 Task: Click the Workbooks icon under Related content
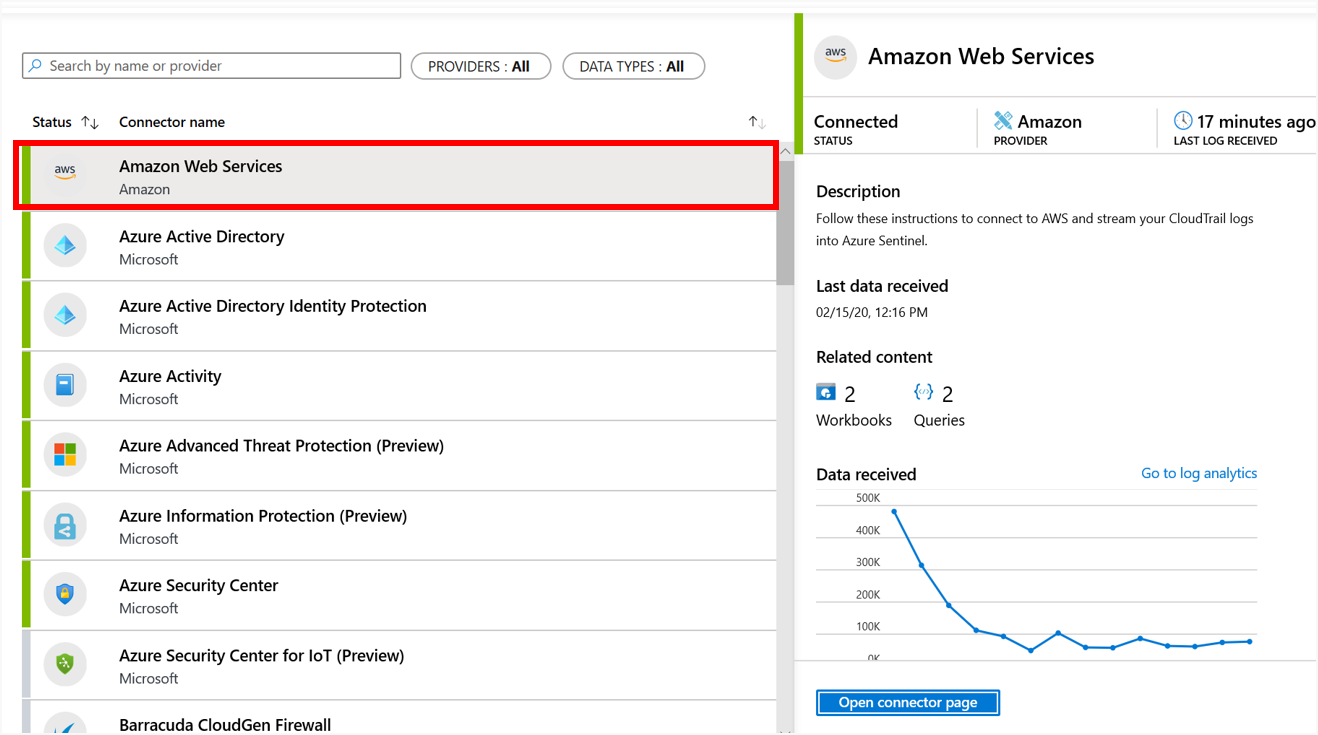[825, 392]
